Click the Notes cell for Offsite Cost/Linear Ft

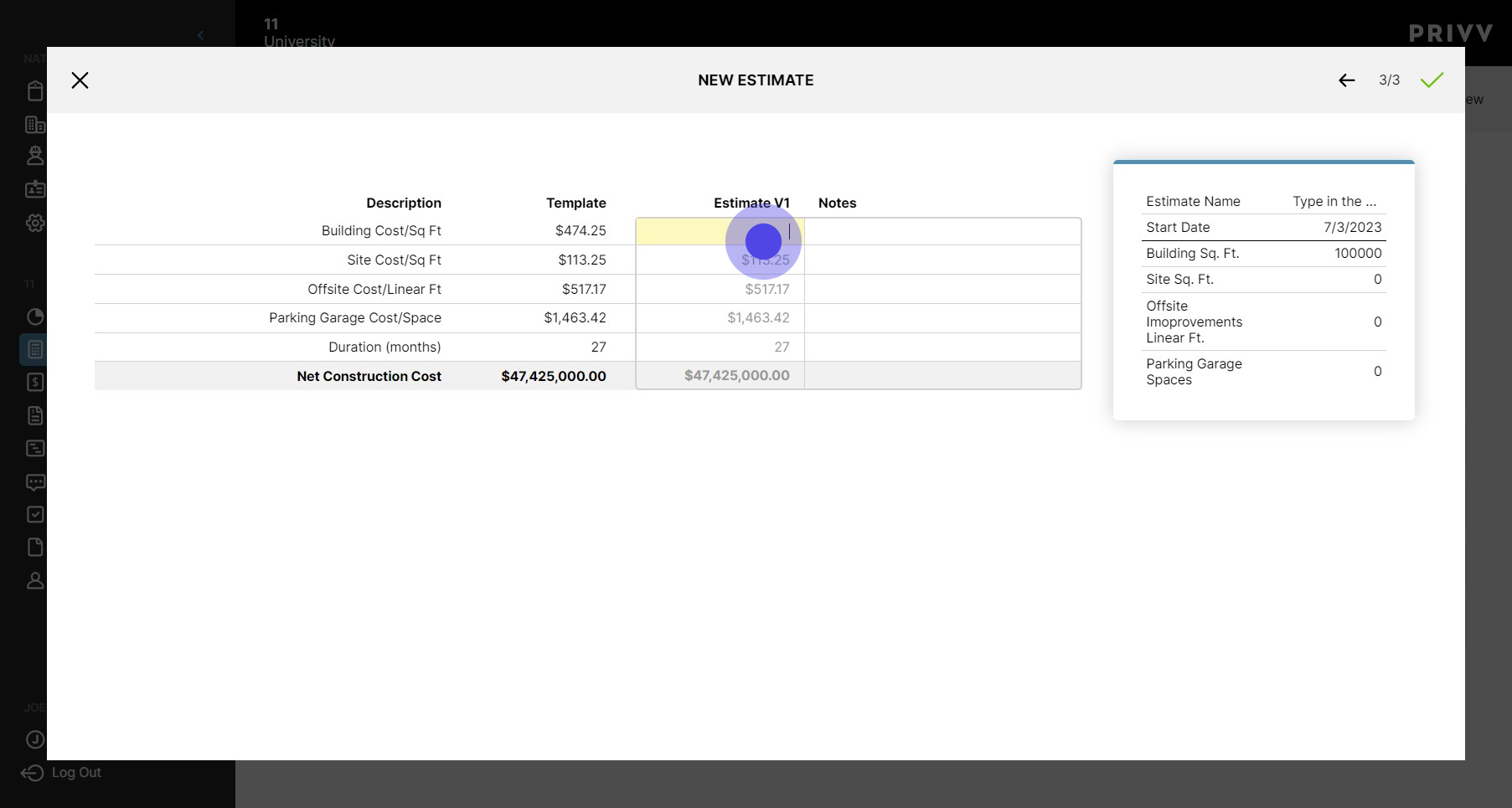942,289
